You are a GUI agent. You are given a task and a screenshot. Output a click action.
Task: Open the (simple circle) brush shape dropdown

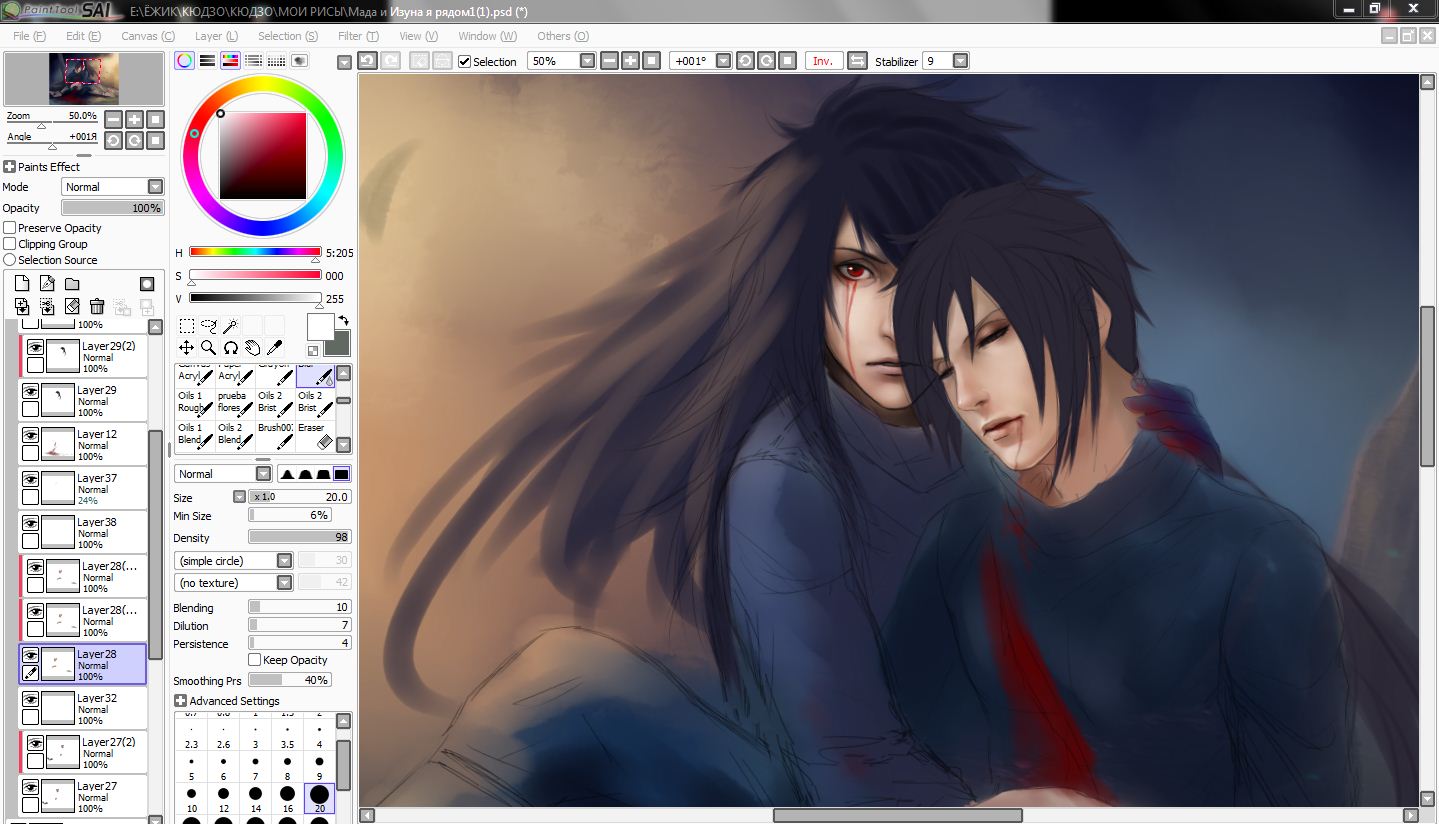click(233, 561)
